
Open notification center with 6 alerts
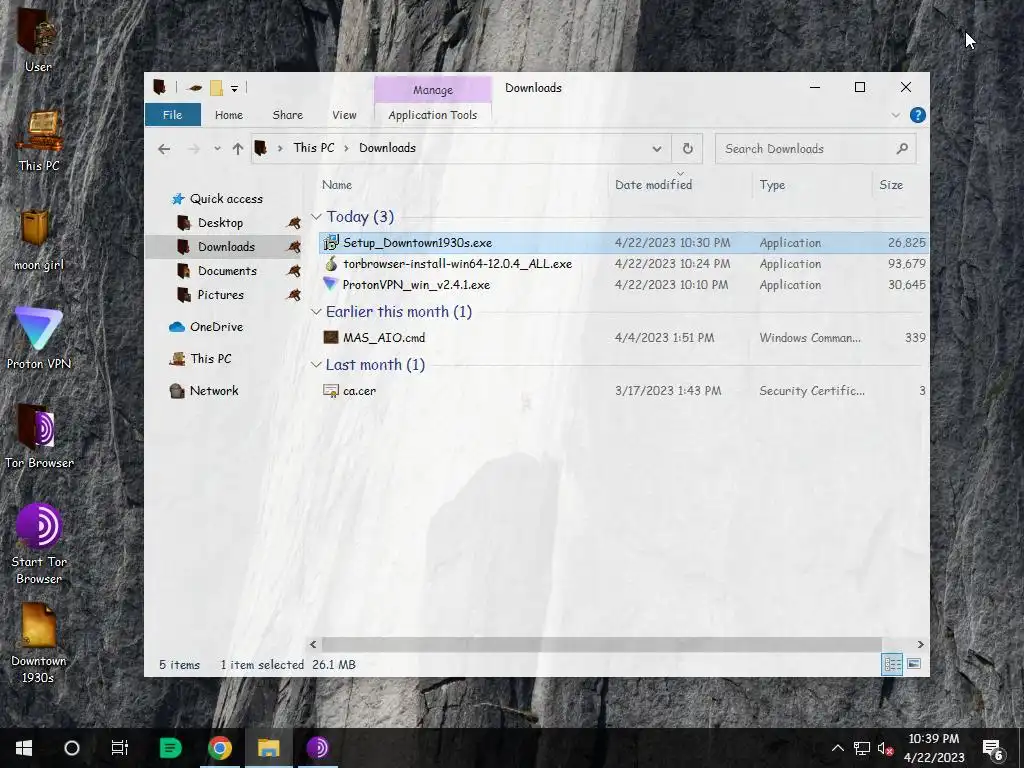pos(993,748)
